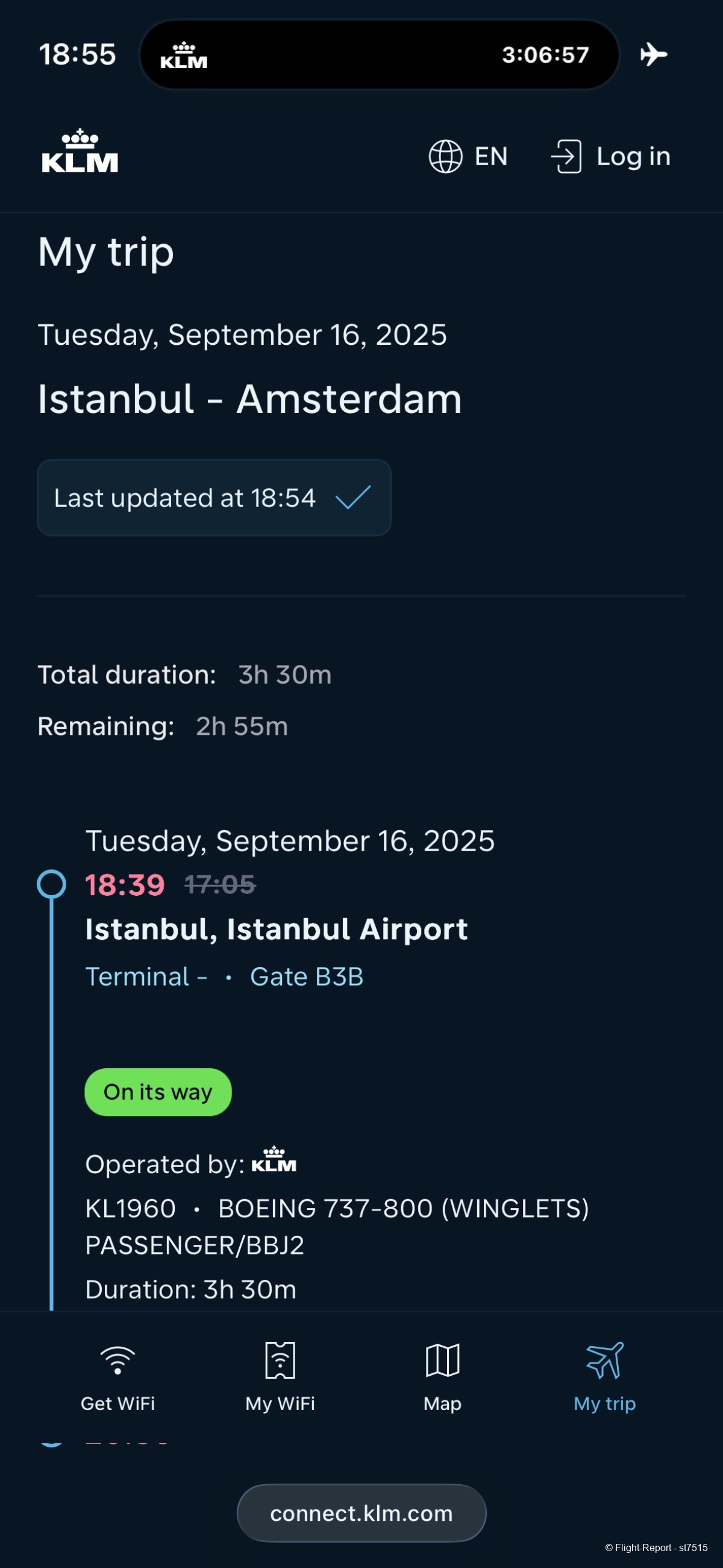Screen dimensions: 723x1568
Task: Tap the Gate B3B label
Action: pos(307,977)
